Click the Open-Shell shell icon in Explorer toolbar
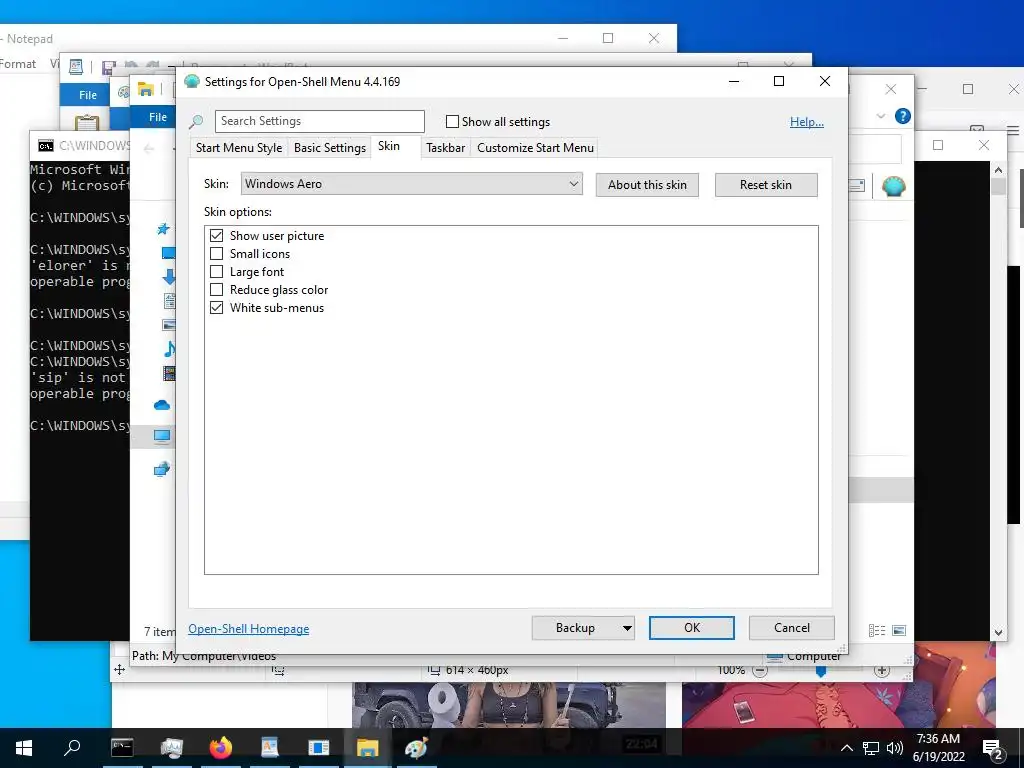Image resolution: width=1024 pixels, height=768 pixels. pyautogui.click(x=893, y=187)
